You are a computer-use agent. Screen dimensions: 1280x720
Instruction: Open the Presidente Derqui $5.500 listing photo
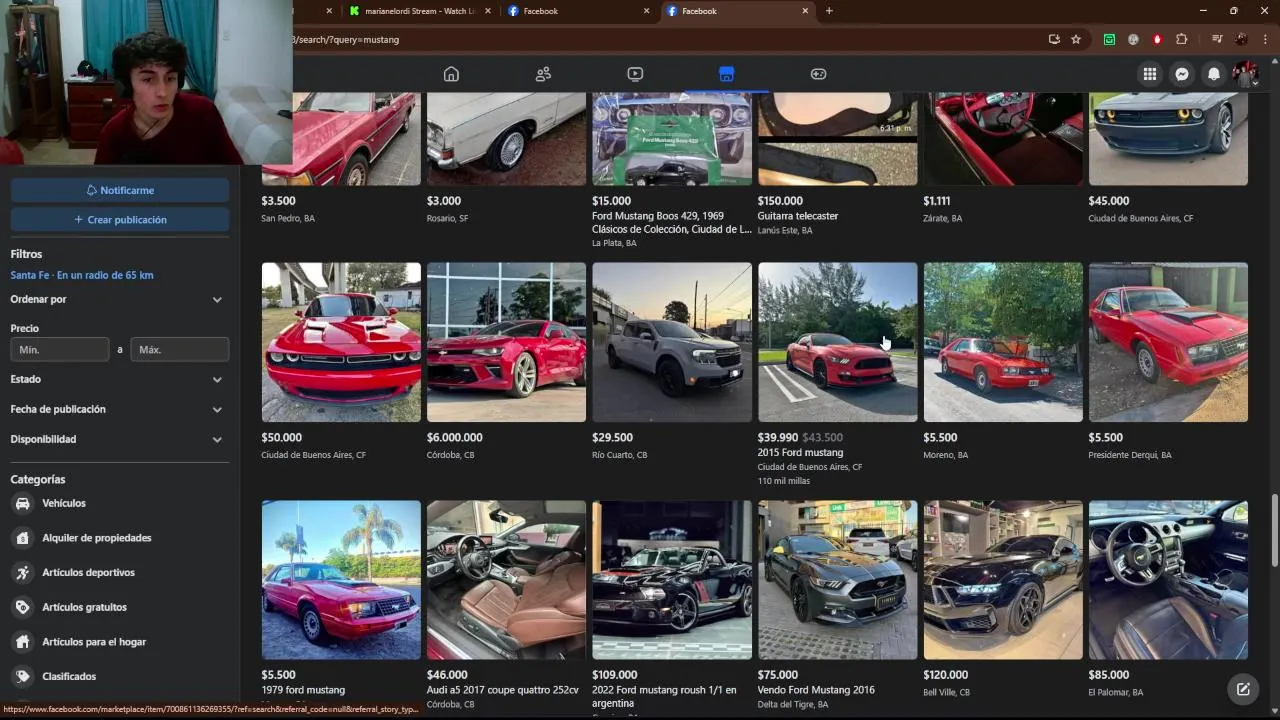(1168, 342)
